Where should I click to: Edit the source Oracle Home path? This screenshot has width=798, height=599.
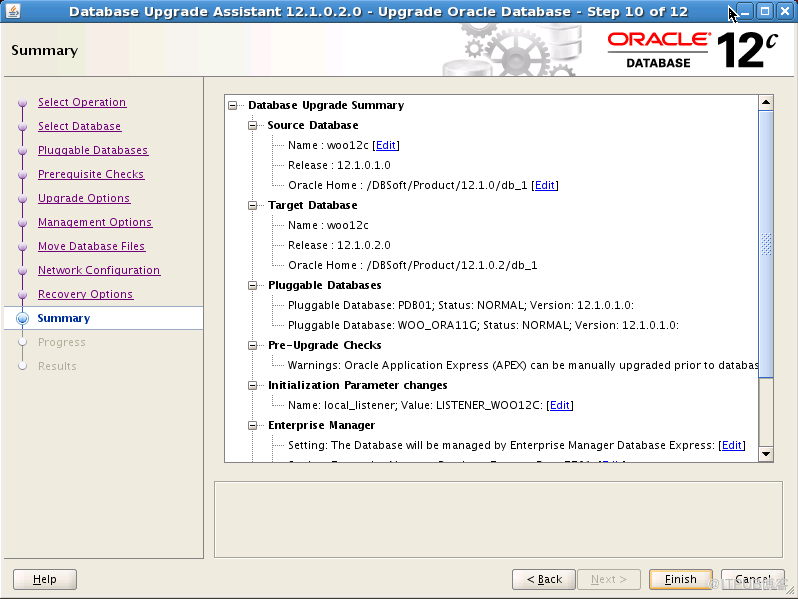click(545, 185)
